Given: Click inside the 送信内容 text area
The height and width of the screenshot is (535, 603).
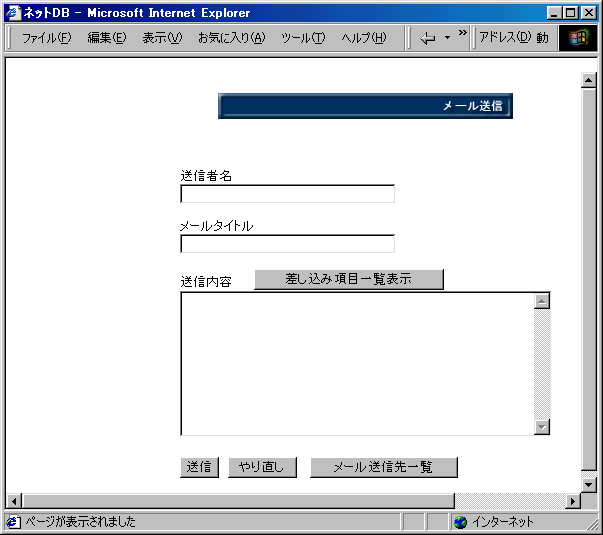Looking at the screenshot, I should [357, 364].
